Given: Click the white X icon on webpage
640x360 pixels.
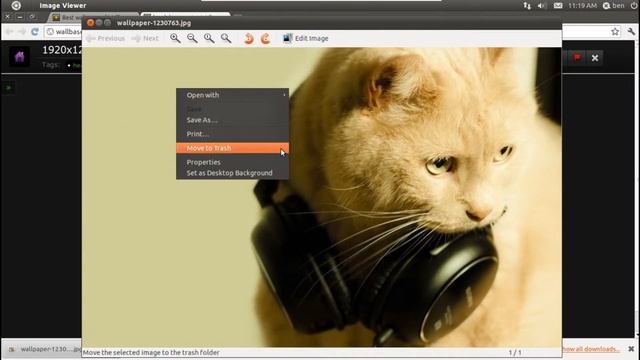Looking at the screenshot, I should [x=595, y=58].
